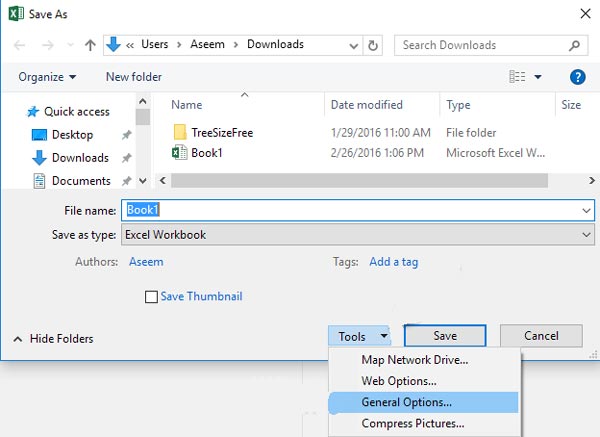Click the Book1 Excel file icon
The image size is (600, 437).
(x=180, y=153)
